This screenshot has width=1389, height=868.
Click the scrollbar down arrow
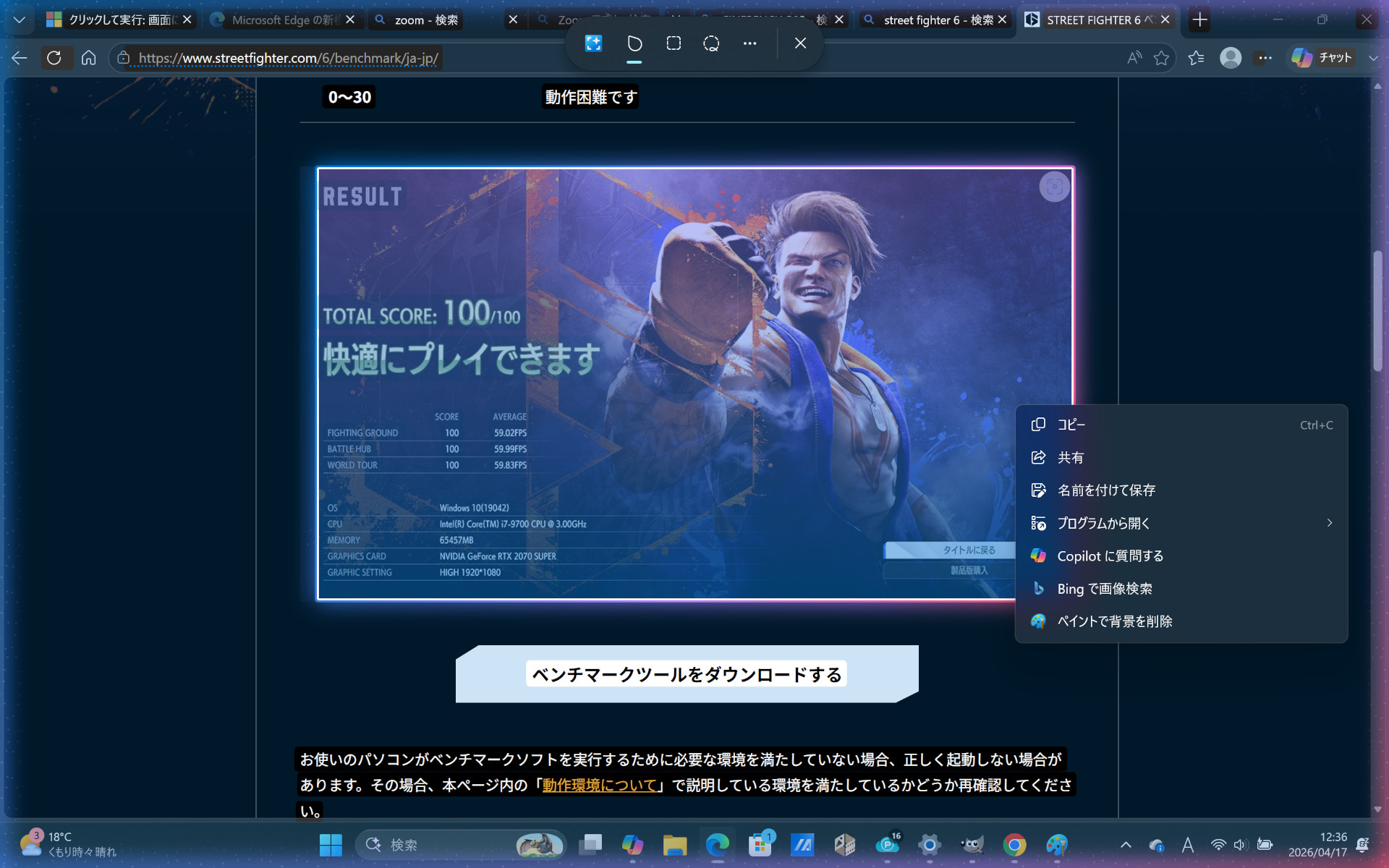click(1377, 809)
